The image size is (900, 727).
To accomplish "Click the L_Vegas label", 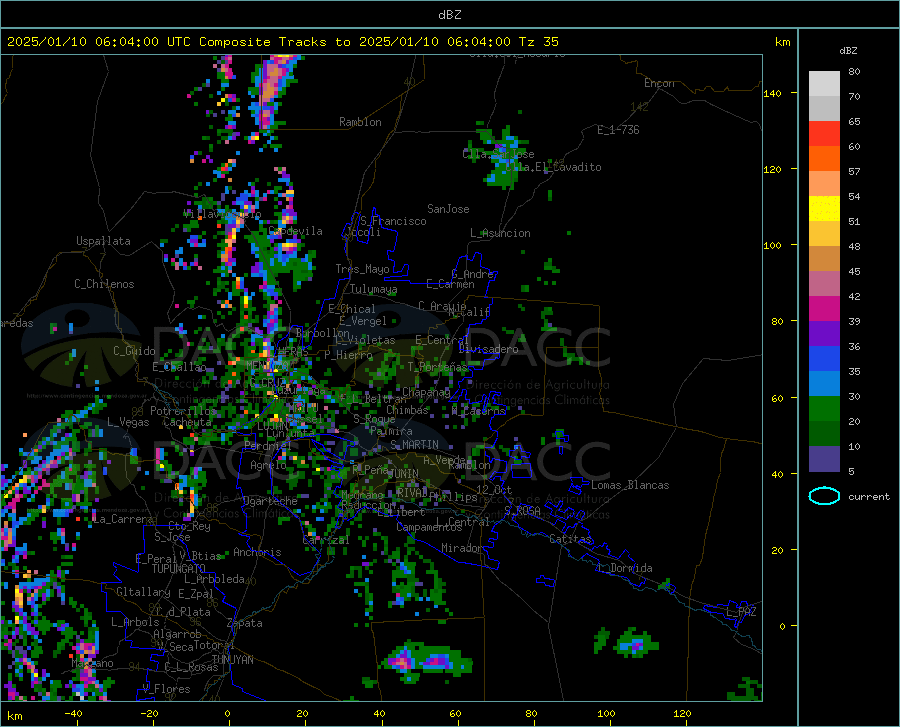I will (128, 422).
